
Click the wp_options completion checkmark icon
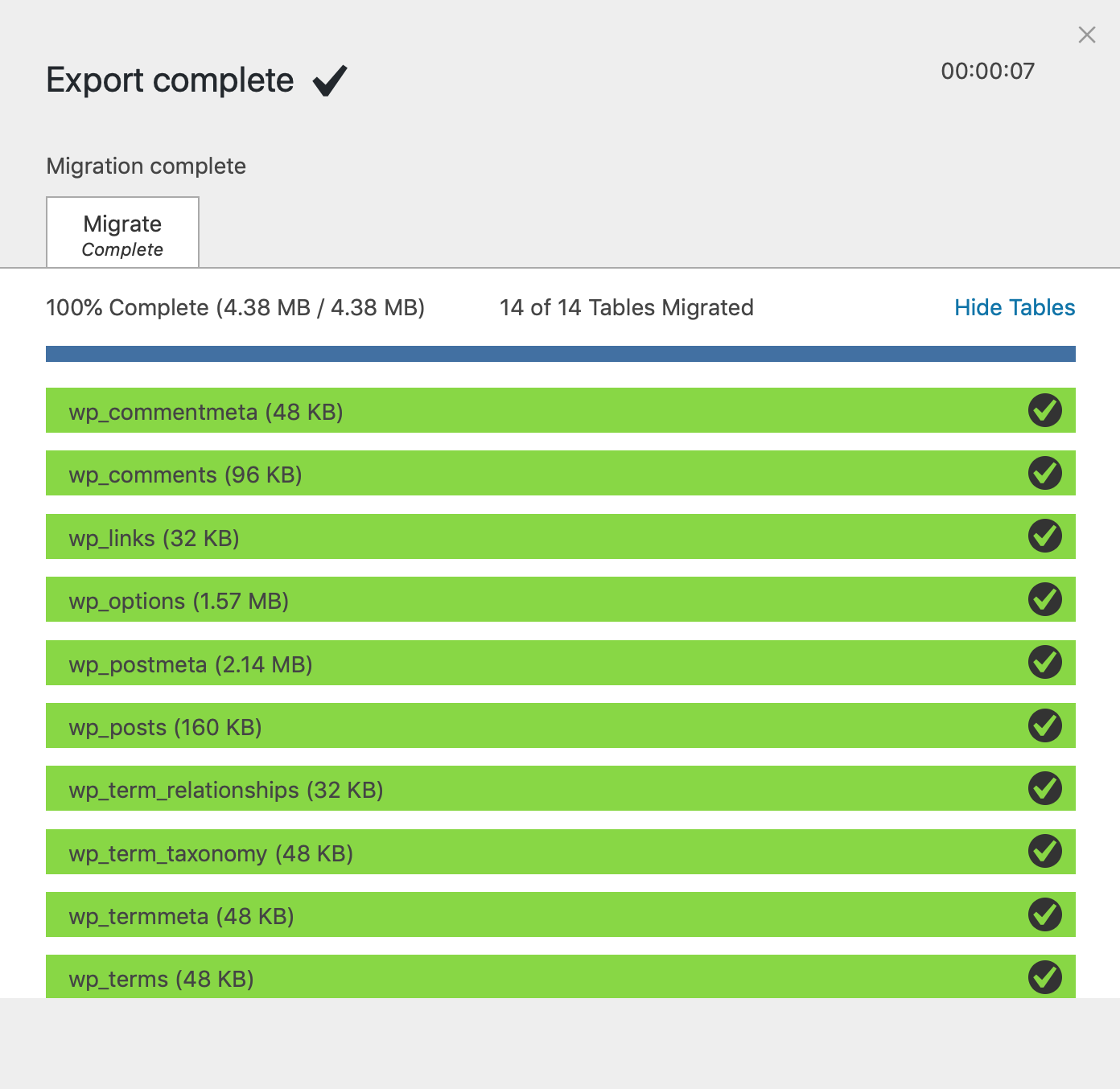[x=1044, y=599]
